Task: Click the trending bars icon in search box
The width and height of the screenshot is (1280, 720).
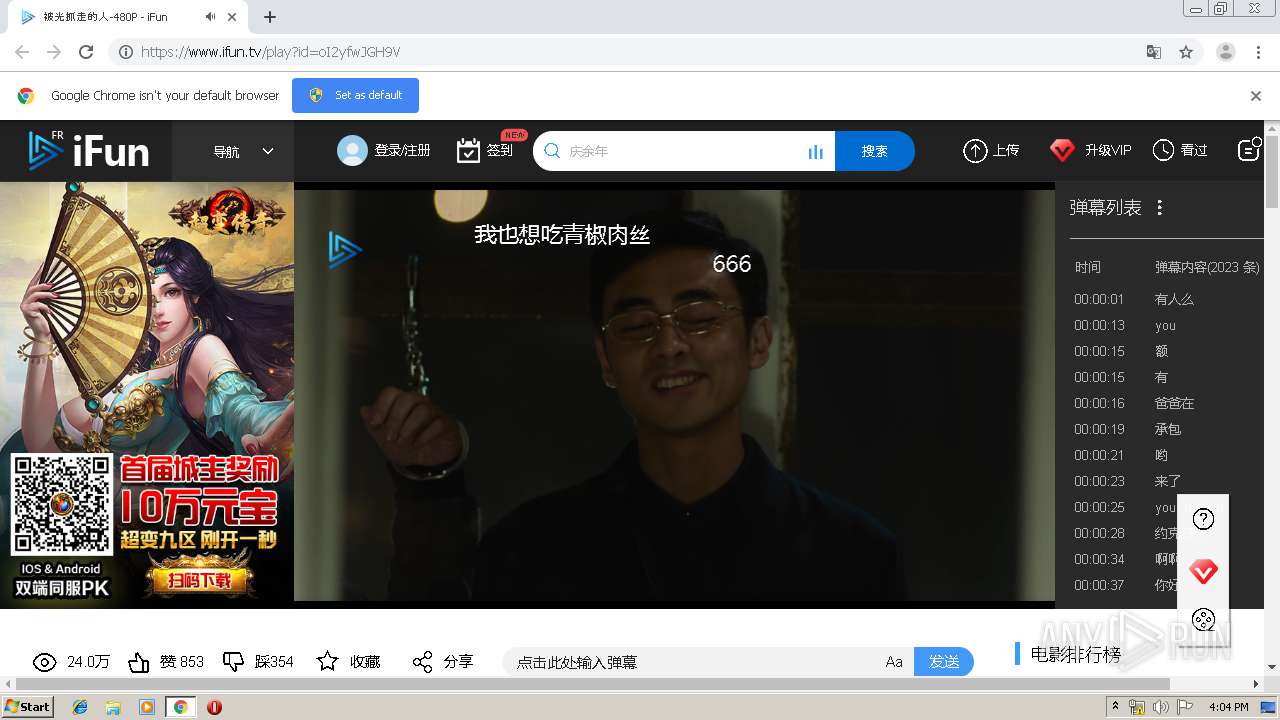Action: (x=815, y=152)
